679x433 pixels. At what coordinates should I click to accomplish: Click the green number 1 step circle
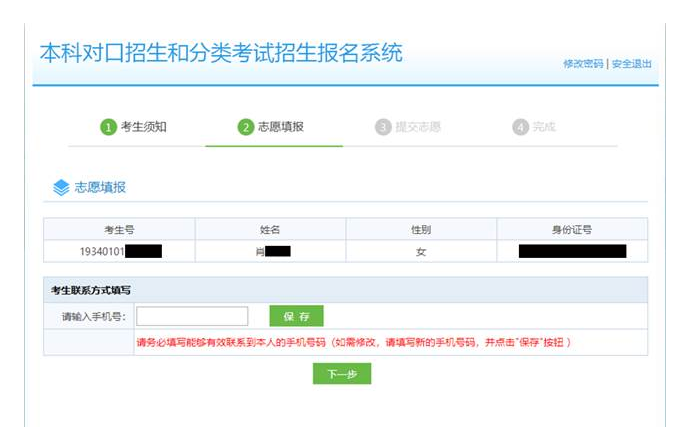coord(108,127)
